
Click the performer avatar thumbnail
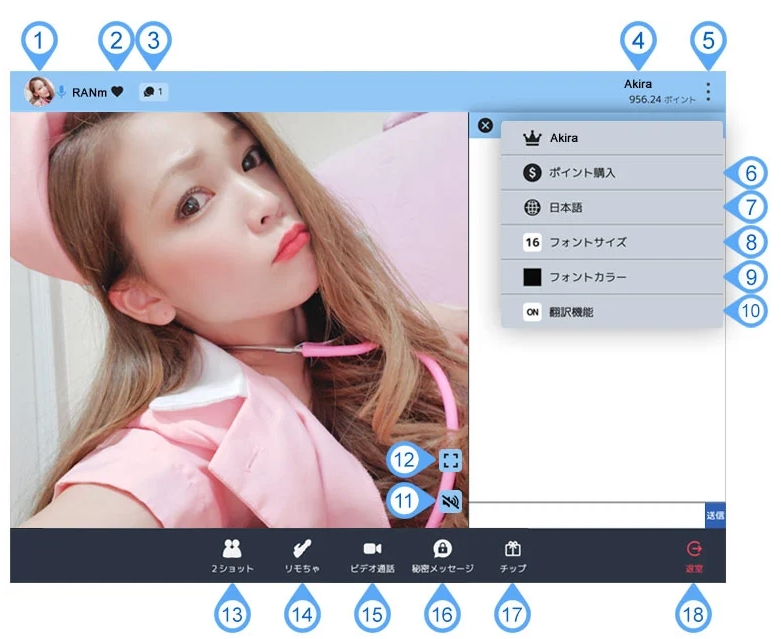pos(39,92)
